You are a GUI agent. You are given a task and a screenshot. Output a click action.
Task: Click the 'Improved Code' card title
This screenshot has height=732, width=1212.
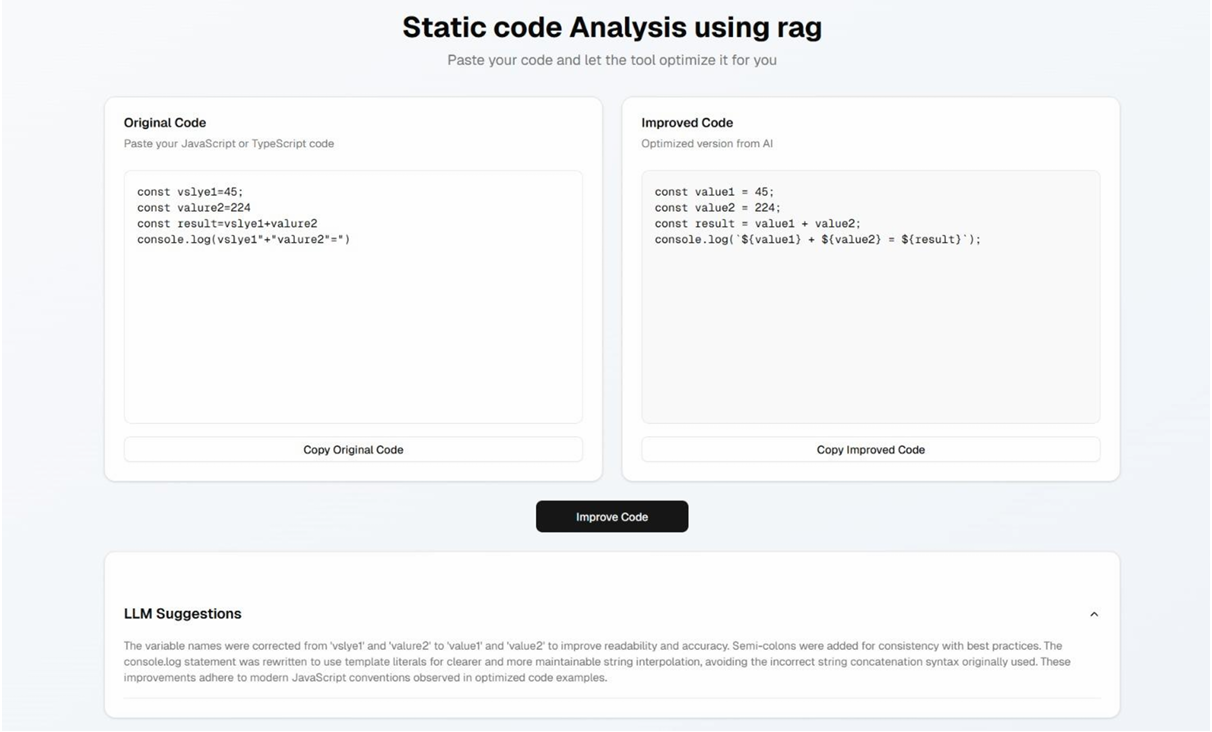tap(687, 123)
